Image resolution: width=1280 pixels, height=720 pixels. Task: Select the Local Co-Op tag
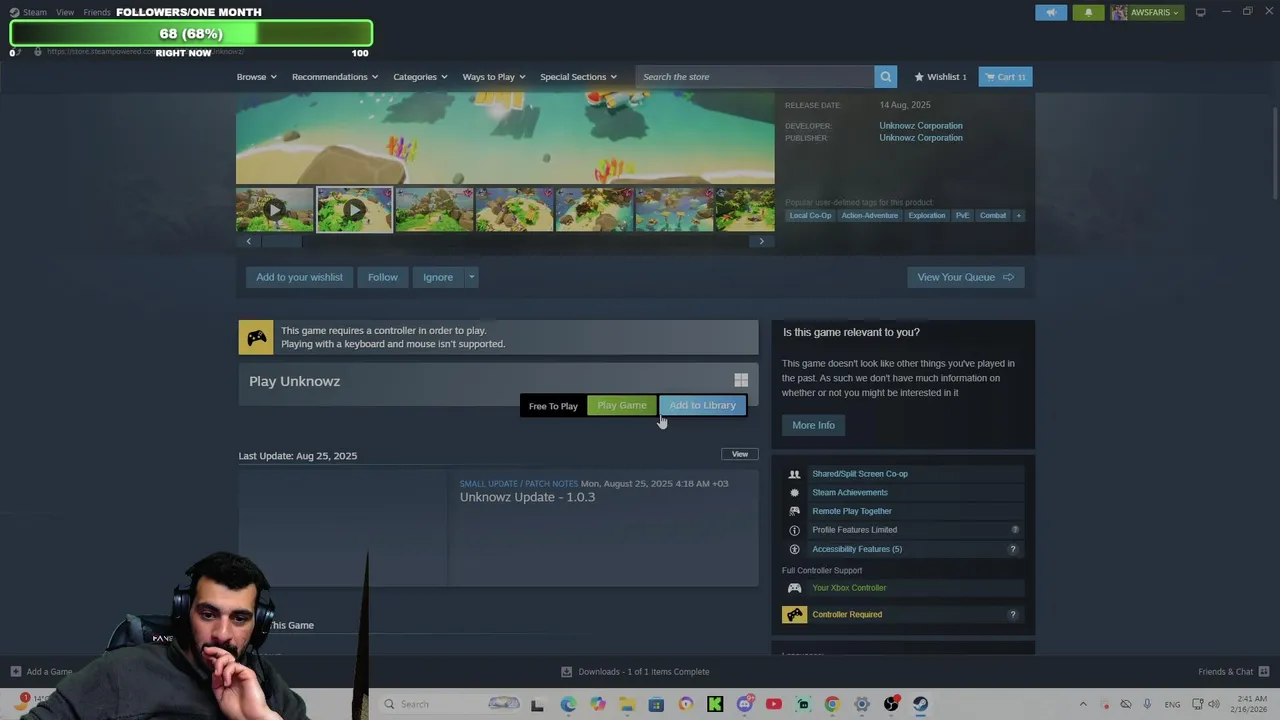pyautogui.click(x=810, y=215)
